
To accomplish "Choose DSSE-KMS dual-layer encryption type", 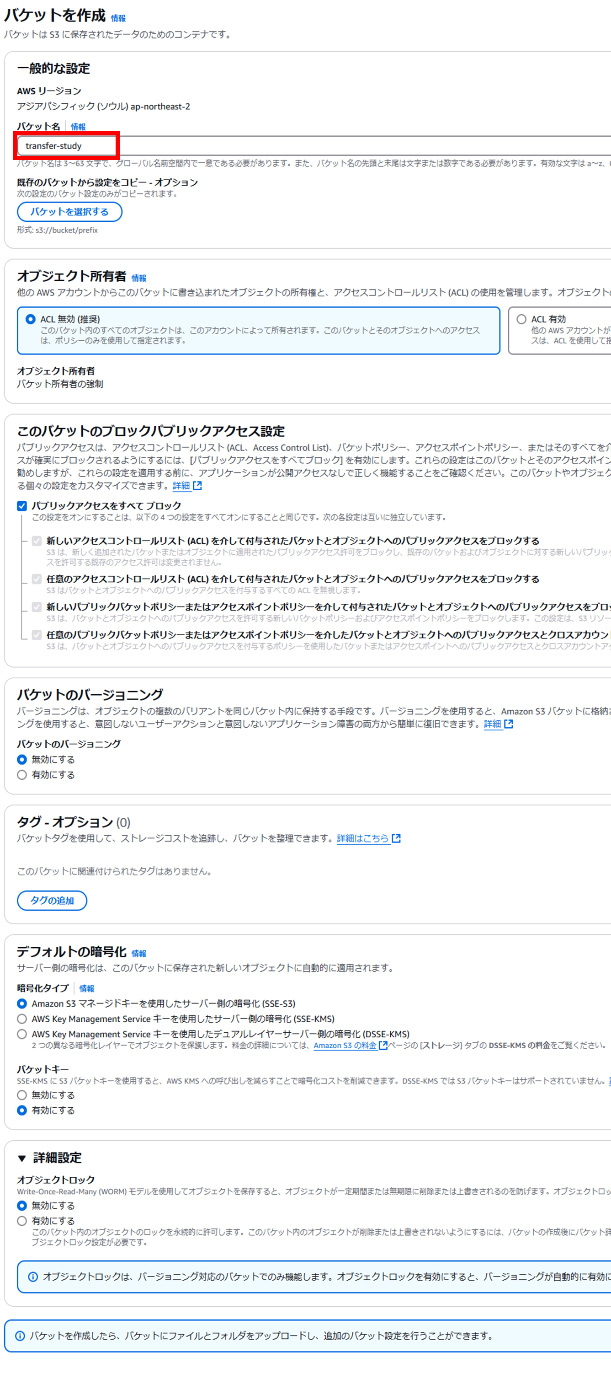I will click(22, 1034).
